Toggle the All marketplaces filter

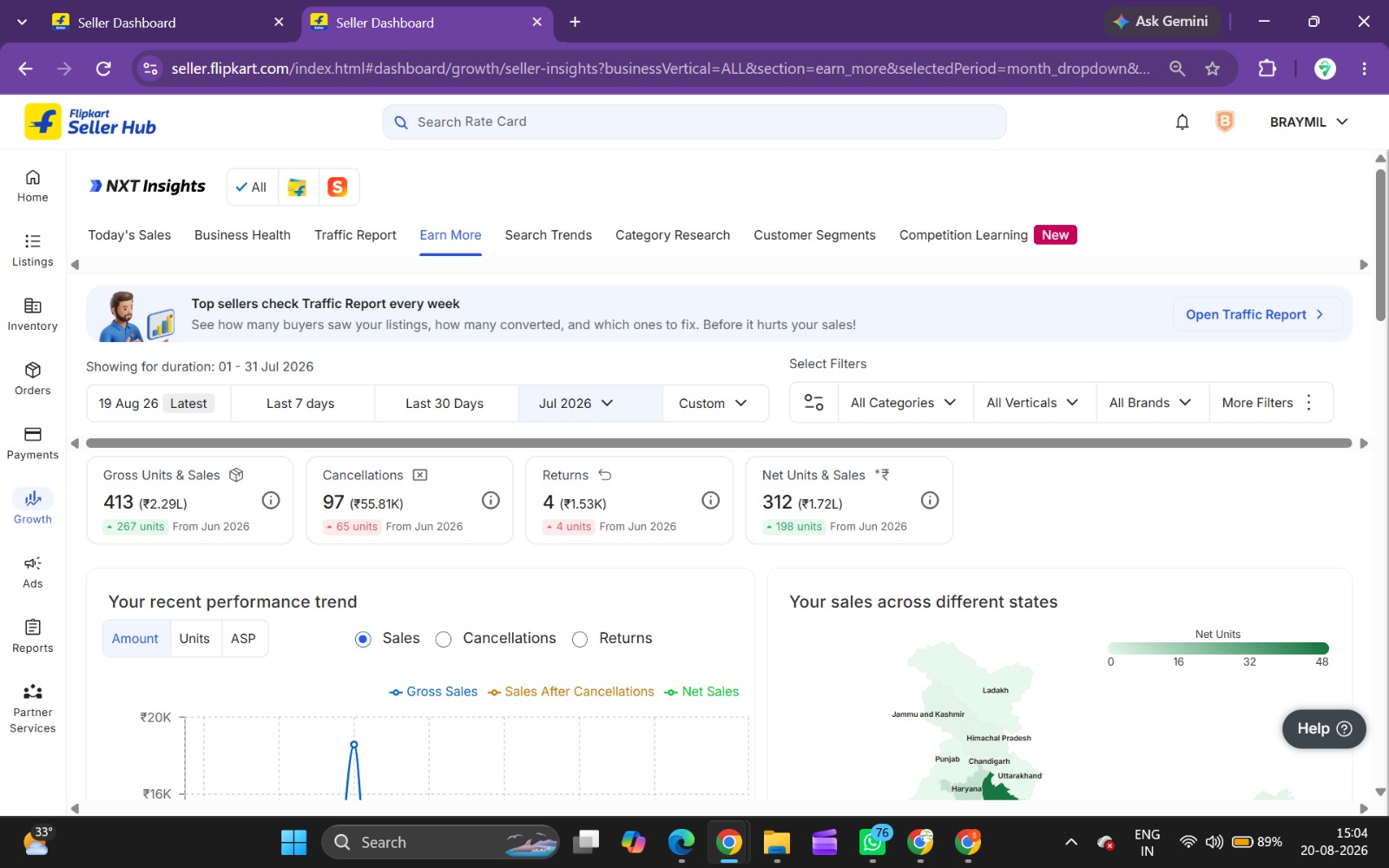[x=252, y=187]
